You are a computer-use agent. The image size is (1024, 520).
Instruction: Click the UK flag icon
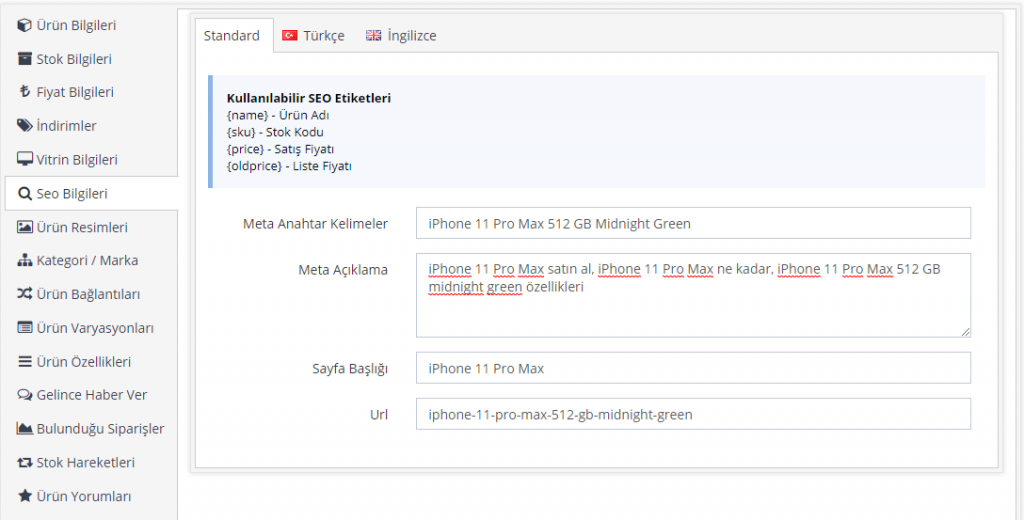coord(374,35)
